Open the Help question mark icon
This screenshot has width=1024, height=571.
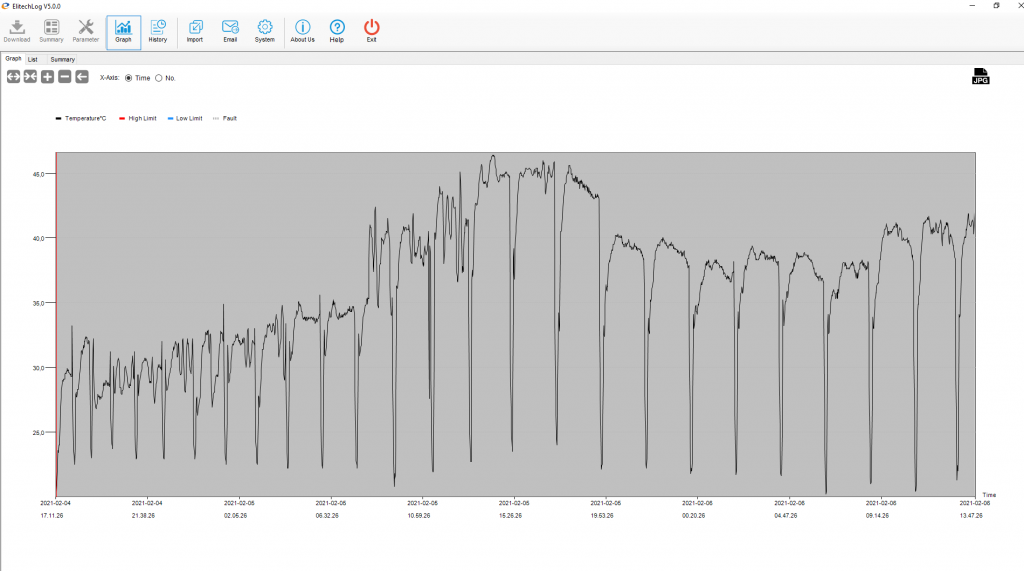click(x=337, y=31)
